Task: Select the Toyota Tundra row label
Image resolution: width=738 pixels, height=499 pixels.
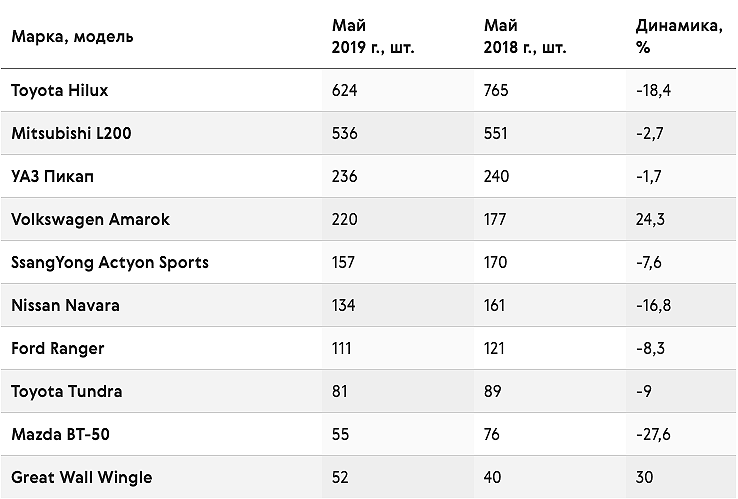Action: click(x=67, y=391)
